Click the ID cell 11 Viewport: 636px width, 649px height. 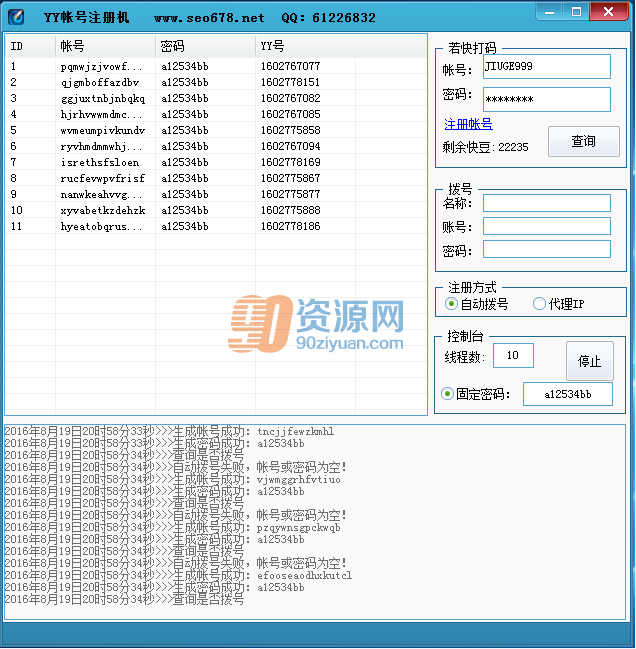point(17,226)
